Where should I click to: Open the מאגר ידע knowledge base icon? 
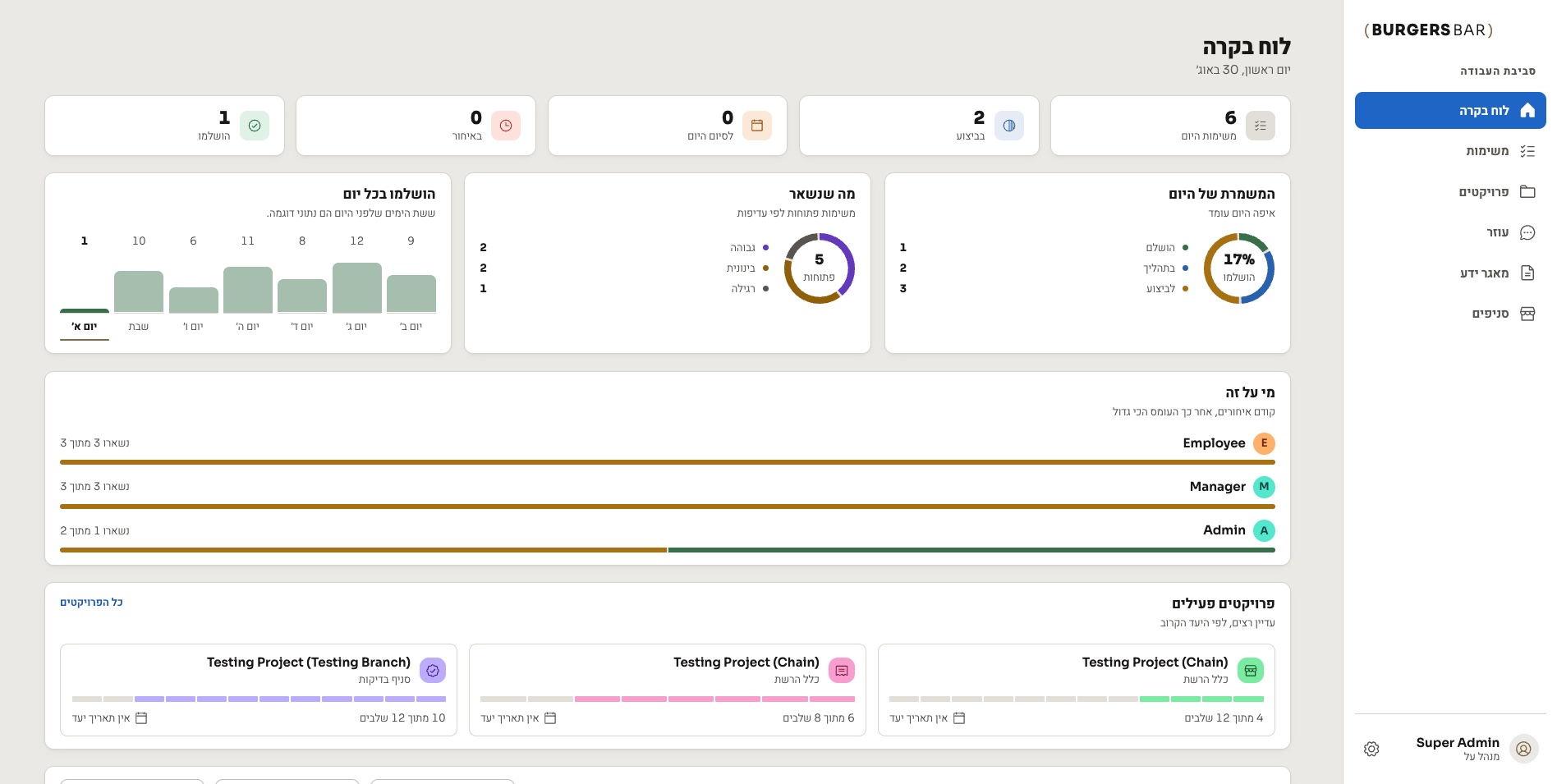click(1527, 273)
